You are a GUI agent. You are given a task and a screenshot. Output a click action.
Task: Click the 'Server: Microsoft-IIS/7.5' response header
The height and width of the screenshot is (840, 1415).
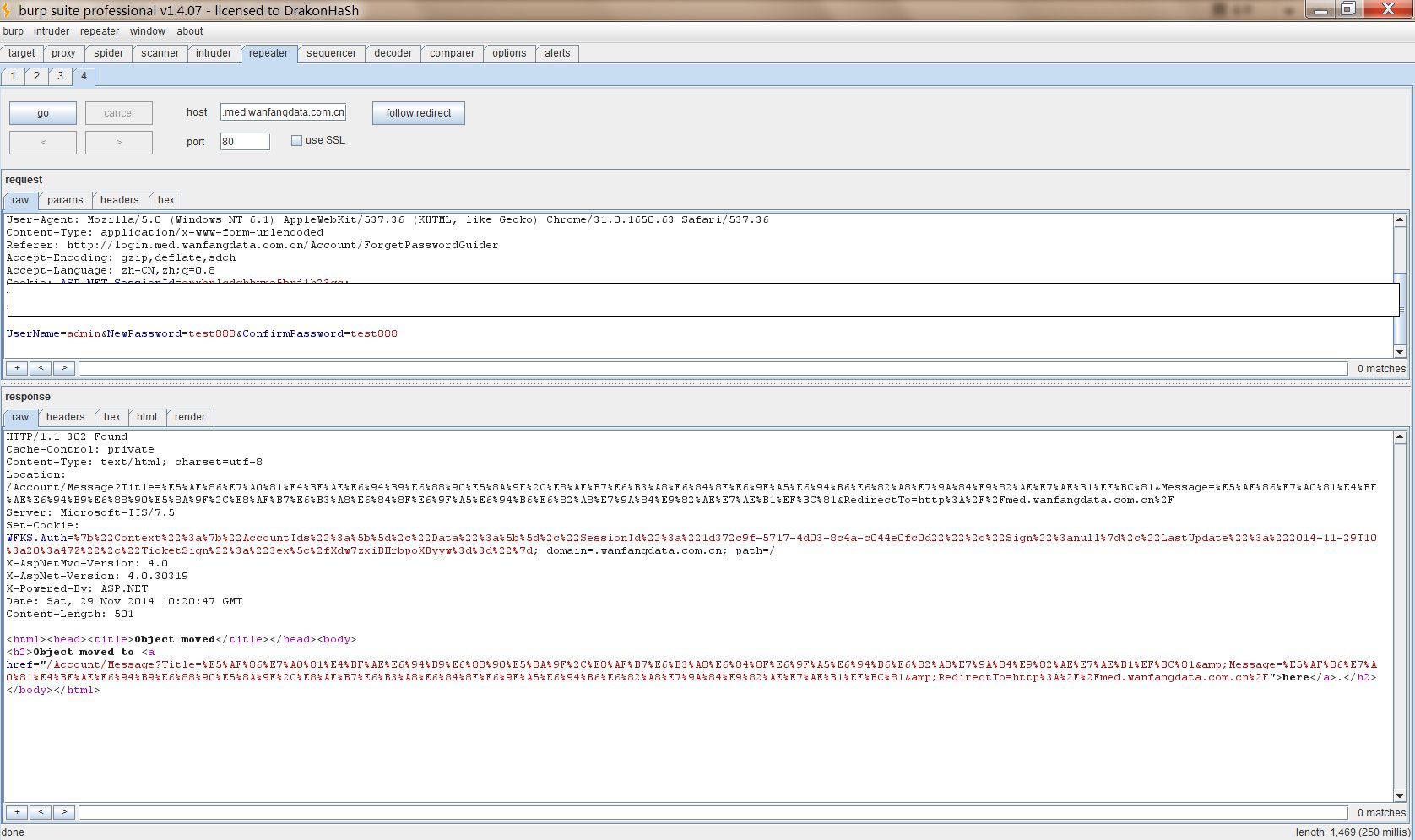(90, 512)
